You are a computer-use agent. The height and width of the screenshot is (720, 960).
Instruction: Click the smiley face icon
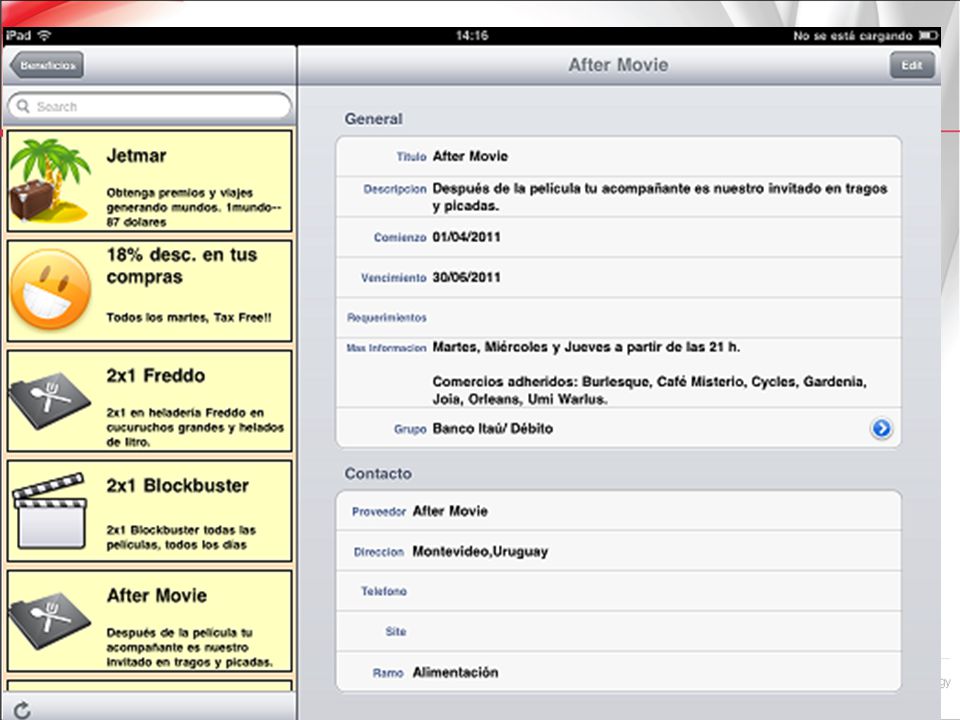pyautogui.click(x=51, y=290)
